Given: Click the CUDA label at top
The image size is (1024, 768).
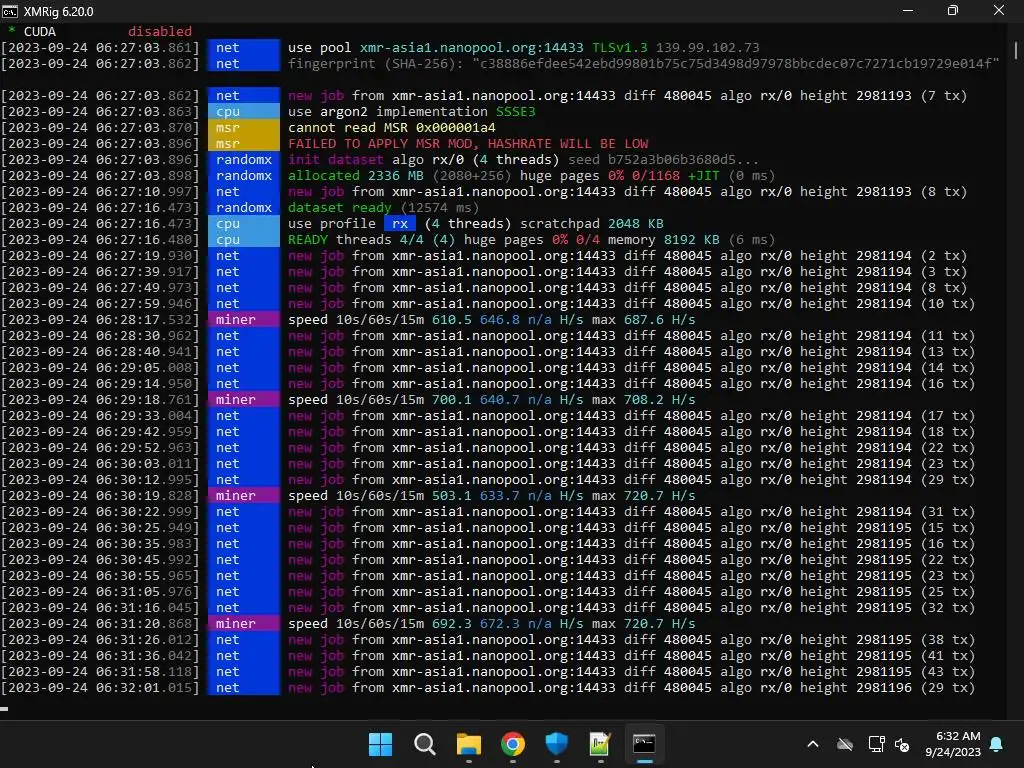Looking at the screenshot, I should point(40,31).
